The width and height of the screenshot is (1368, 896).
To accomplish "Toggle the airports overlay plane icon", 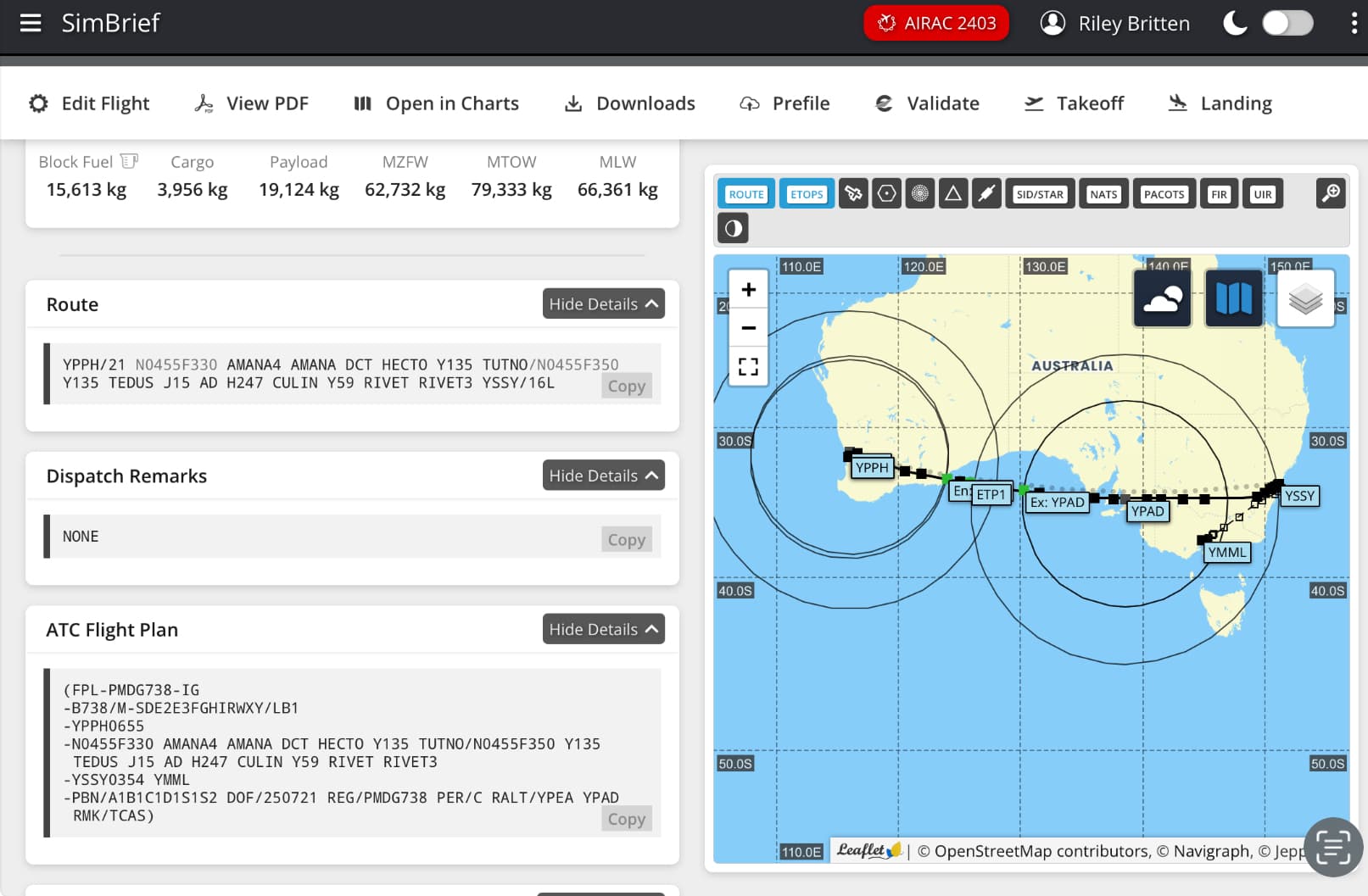I will click(853, 194).
